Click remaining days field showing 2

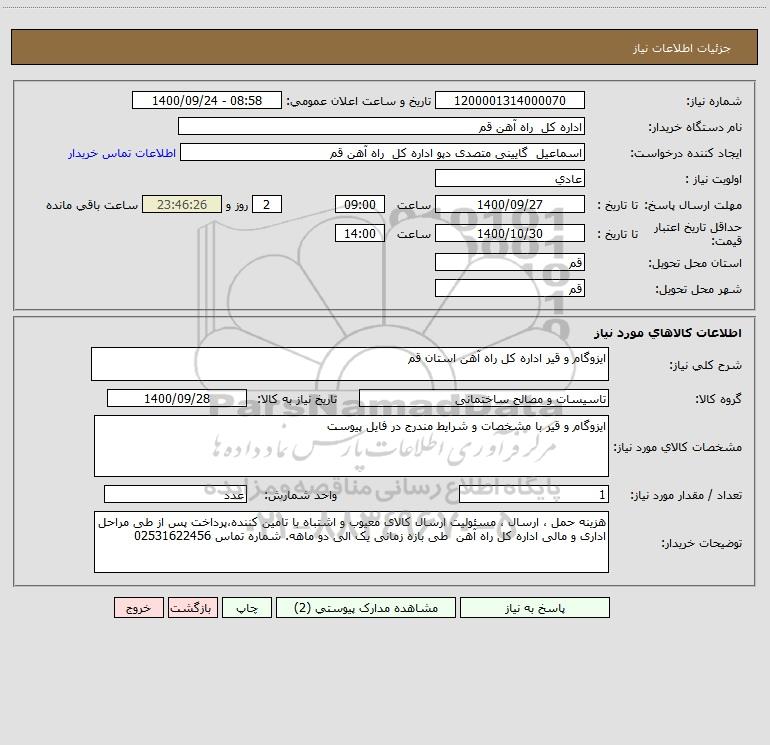(267, 204)
